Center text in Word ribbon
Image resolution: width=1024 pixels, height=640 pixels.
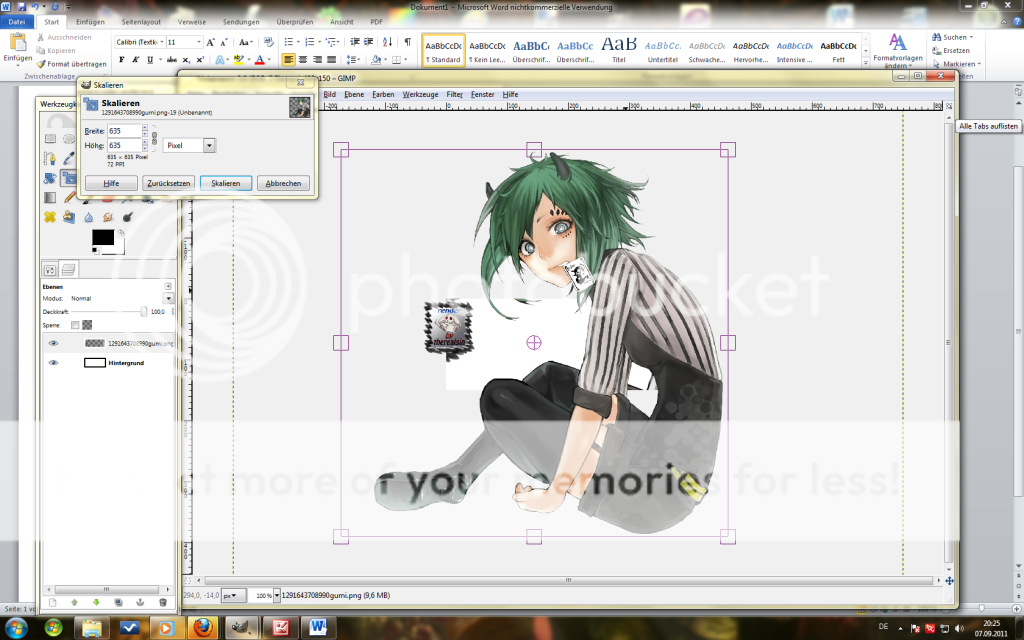click(302, 59)
